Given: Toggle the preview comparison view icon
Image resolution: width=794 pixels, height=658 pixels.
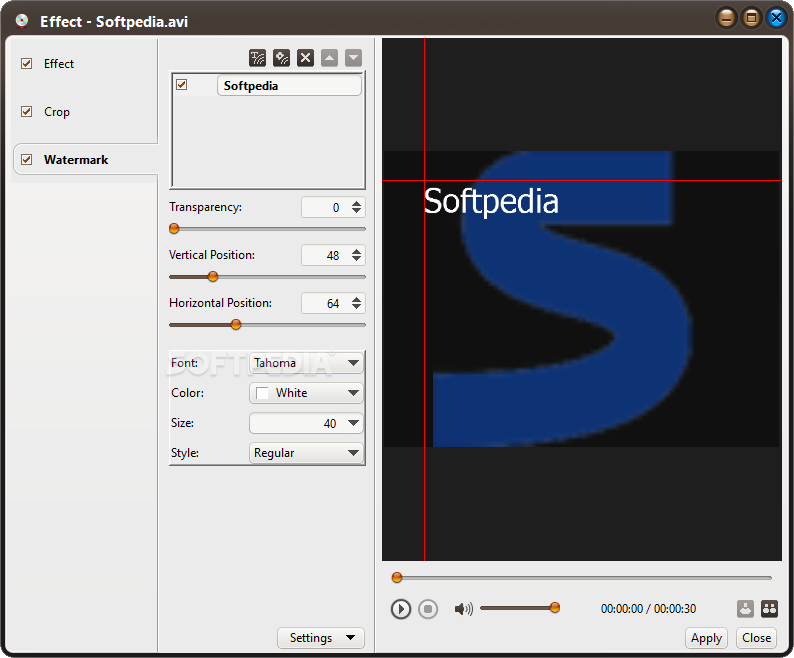Looking at the screenshot, I should (x=769, y=608).
